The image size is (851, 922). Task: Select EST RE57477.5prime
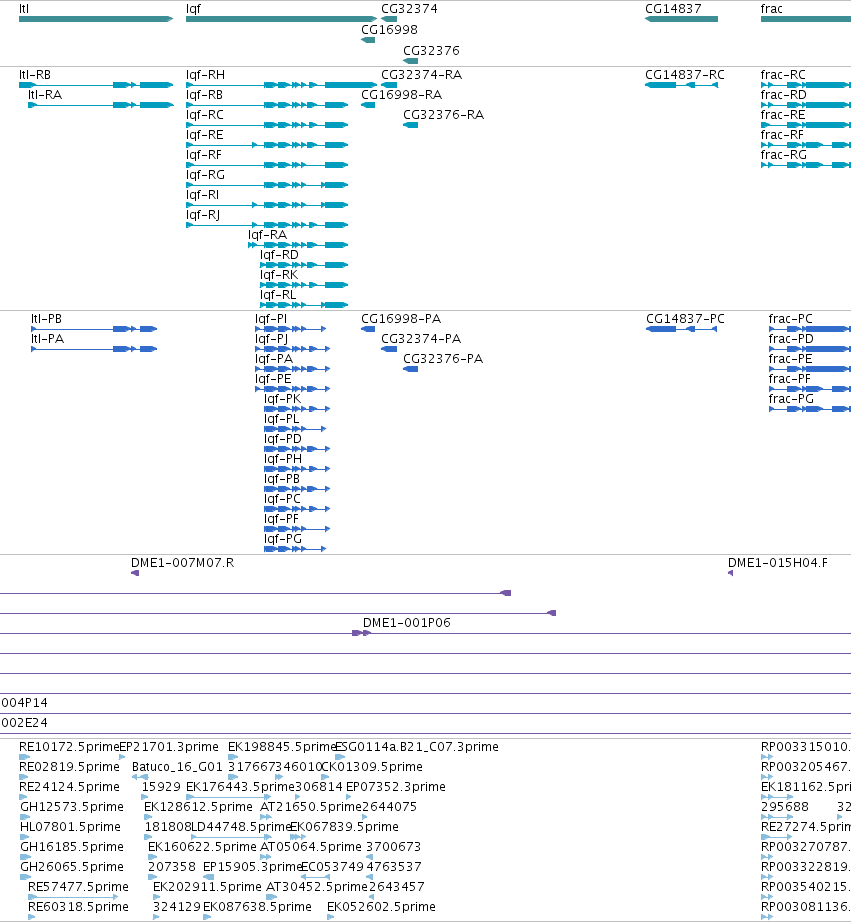(74, 897)
